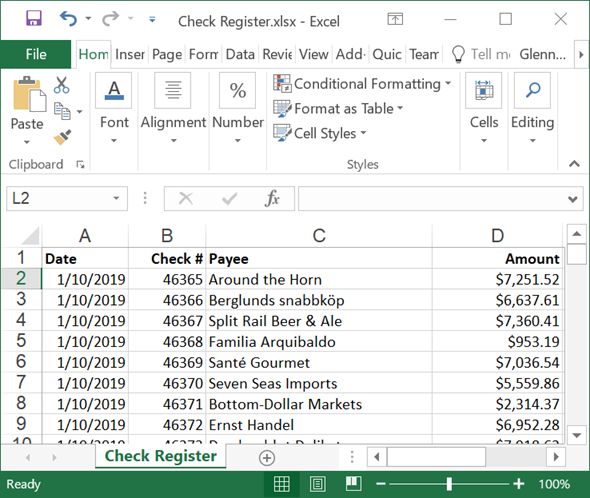Viewport: 590px width, 498px height.
Task: Expand the Number group button
Action: (238, 108)
